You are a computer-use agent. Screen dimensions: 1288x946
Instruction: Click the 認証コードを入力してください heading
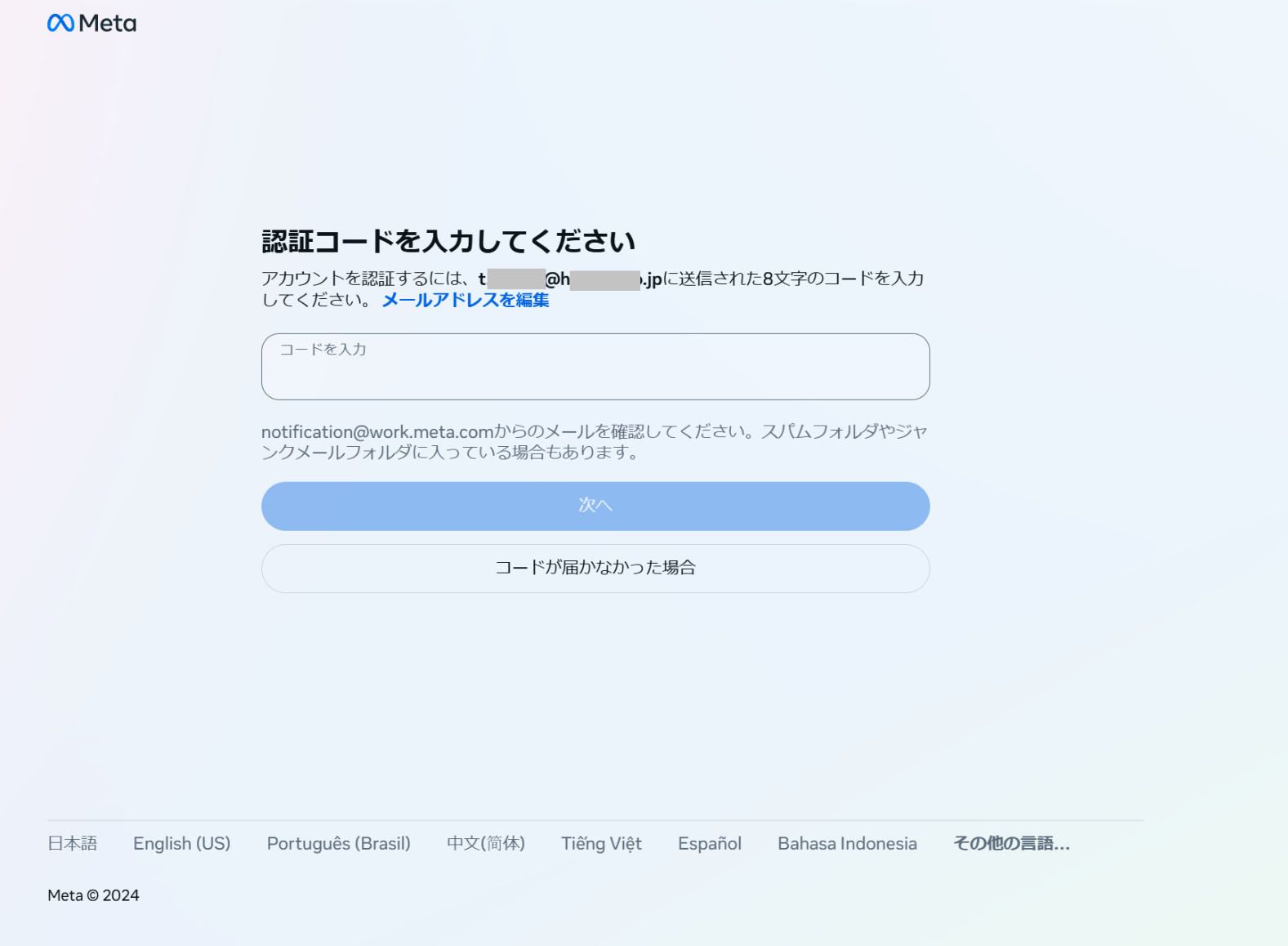pos(448,241)
